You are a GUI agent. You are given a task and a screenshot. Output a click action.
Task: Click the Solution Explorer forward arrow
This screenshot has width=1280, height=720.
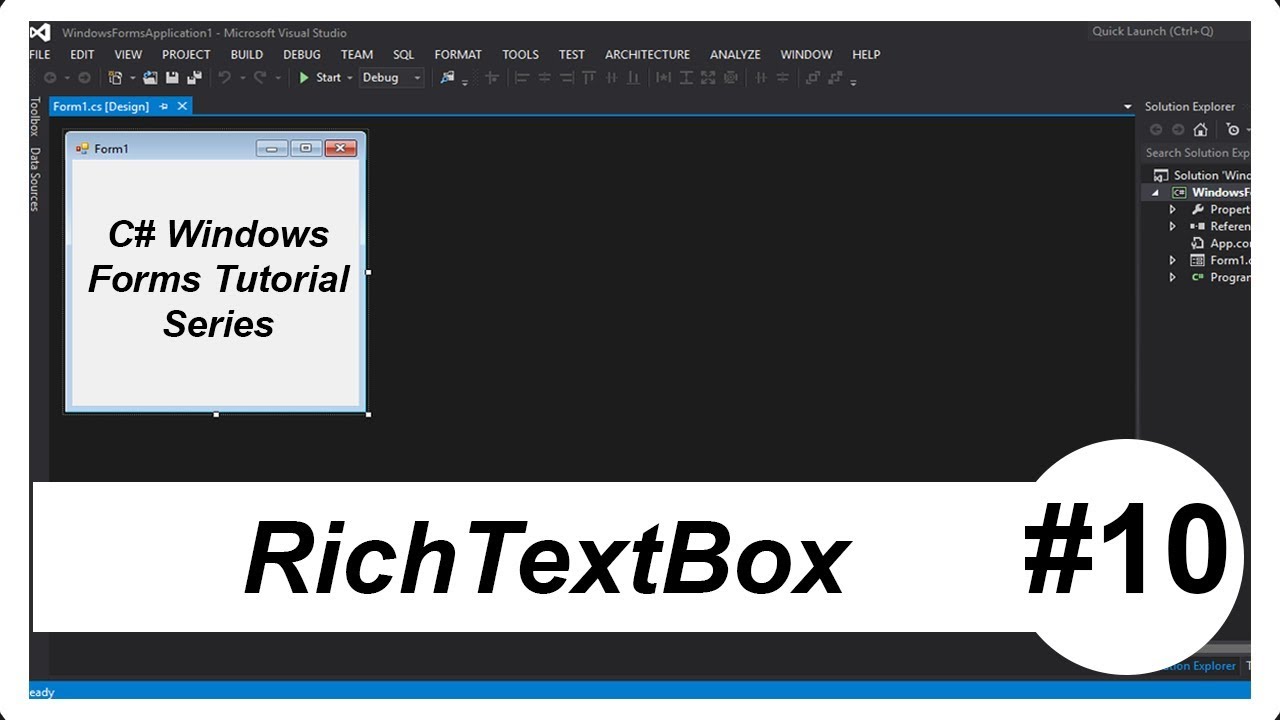[x=1178, y=130]
